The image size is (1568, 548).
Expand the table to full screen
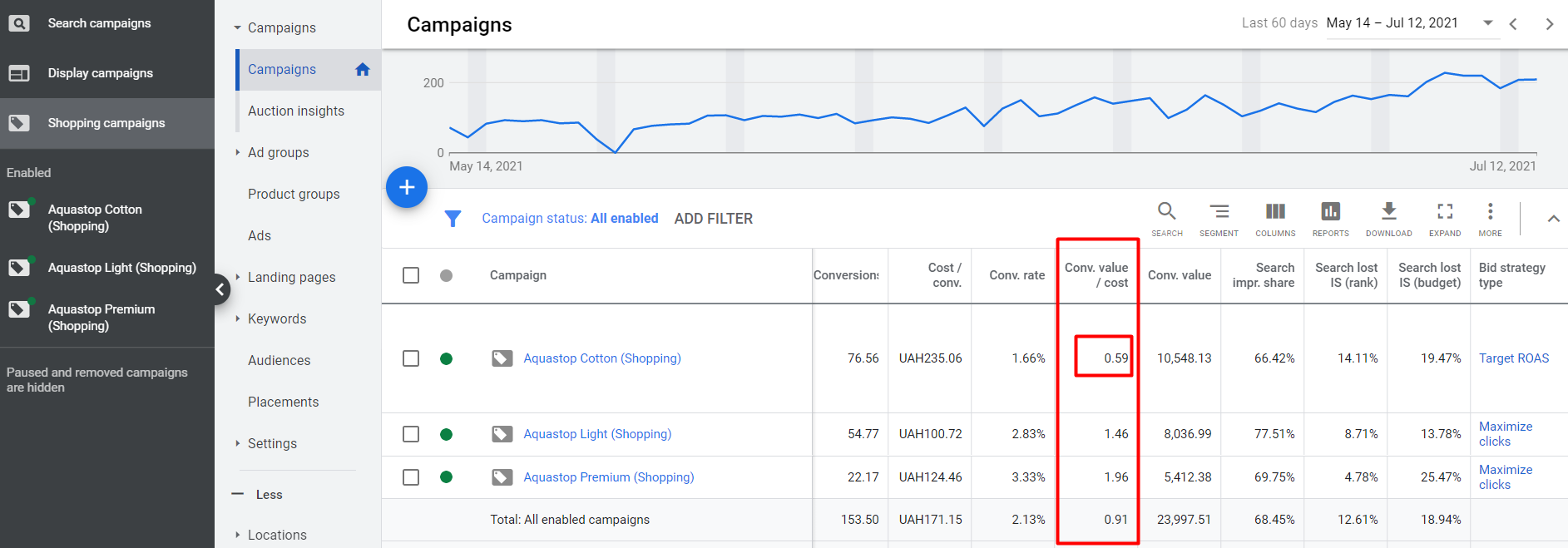point(1445,212)
